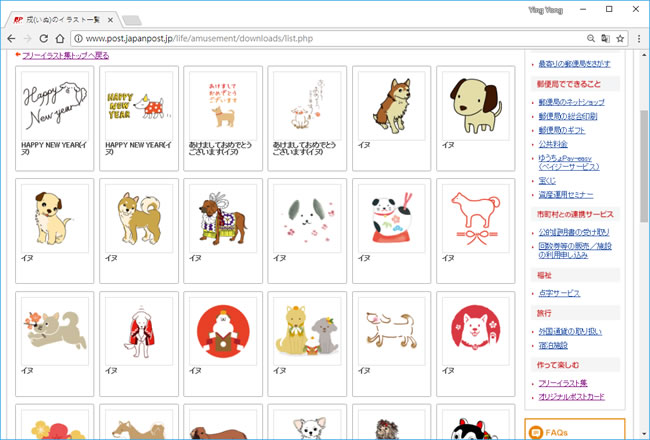The image size is (650, 440).
Task: Click the vertical page scrollbar thumb
Action: 645,166
